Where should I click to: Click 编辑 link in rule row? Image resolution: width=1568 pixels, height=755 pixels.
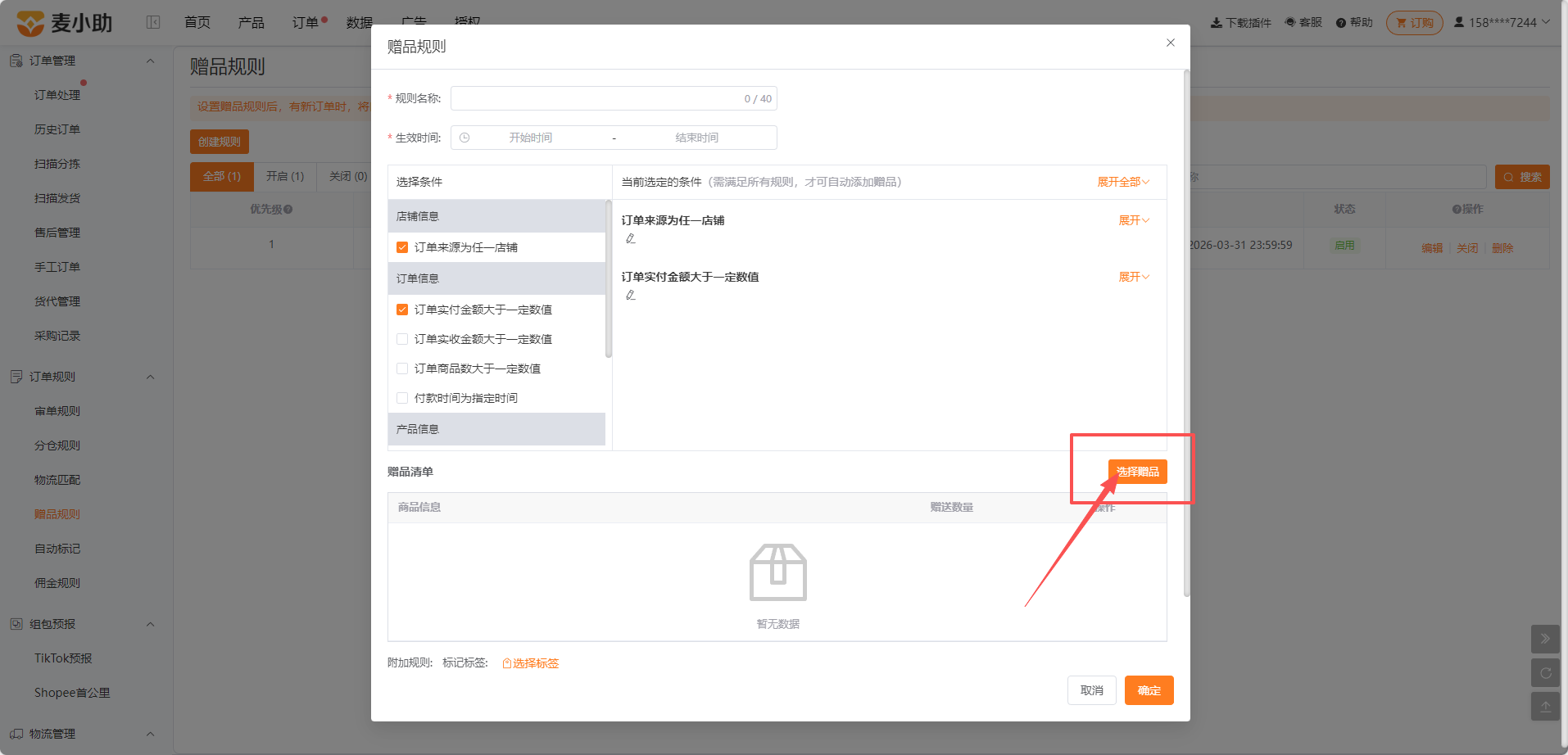tap(1432, 248)
